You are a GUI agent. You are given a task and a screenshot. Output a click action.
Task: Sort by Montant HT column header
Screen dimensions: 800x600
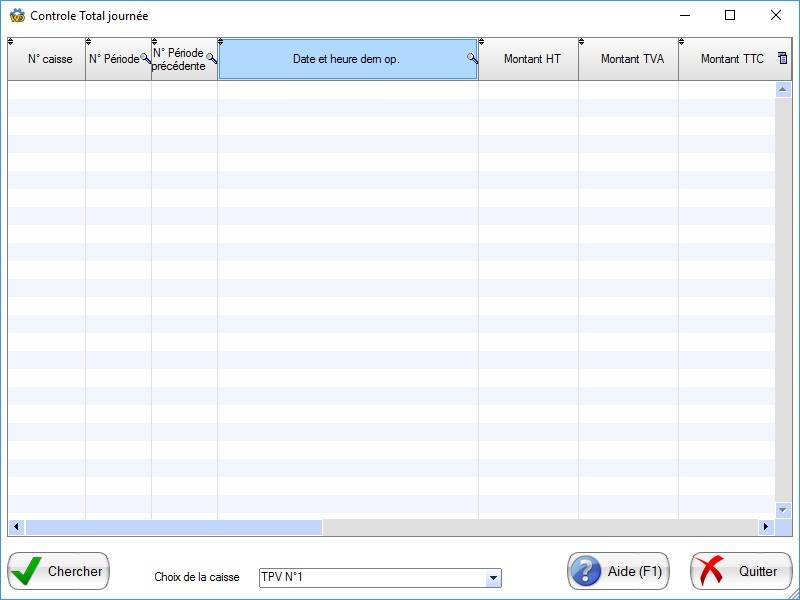(x=531, y=59)
